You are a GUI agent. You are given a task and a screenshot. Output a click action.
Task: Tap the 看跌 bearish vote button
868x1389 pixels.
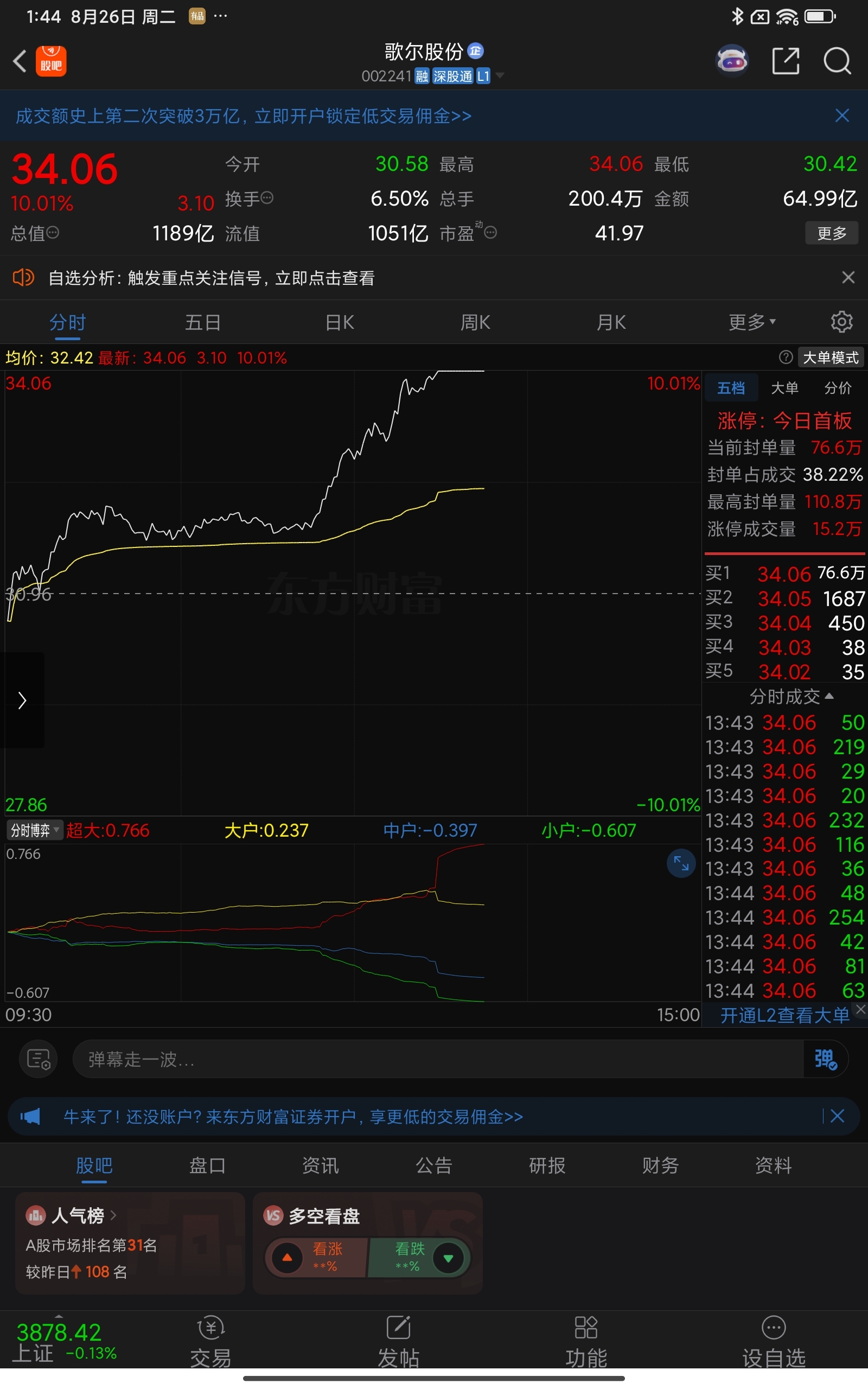coord(419,1258)
